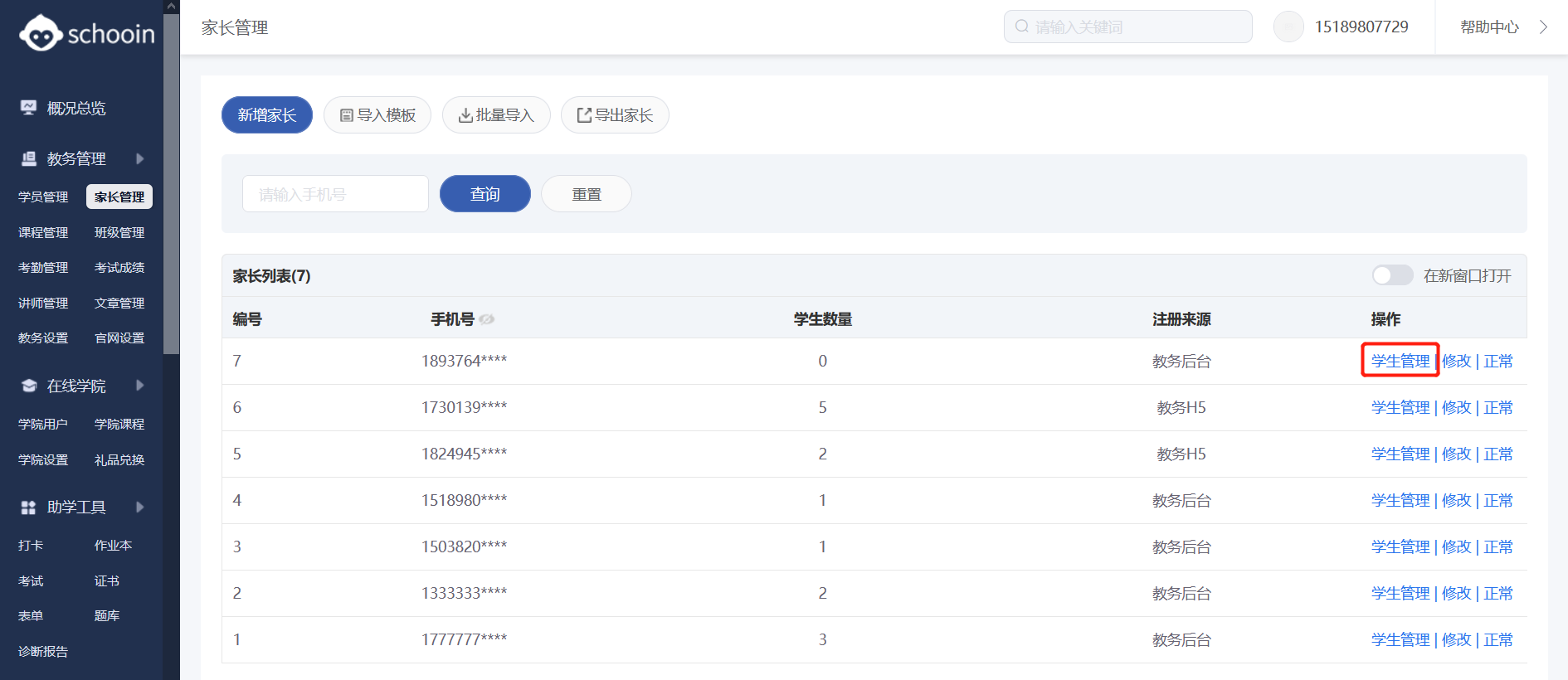
Task: Expand the 帮助中心 chevron arrow
Action: (1543, 27)
